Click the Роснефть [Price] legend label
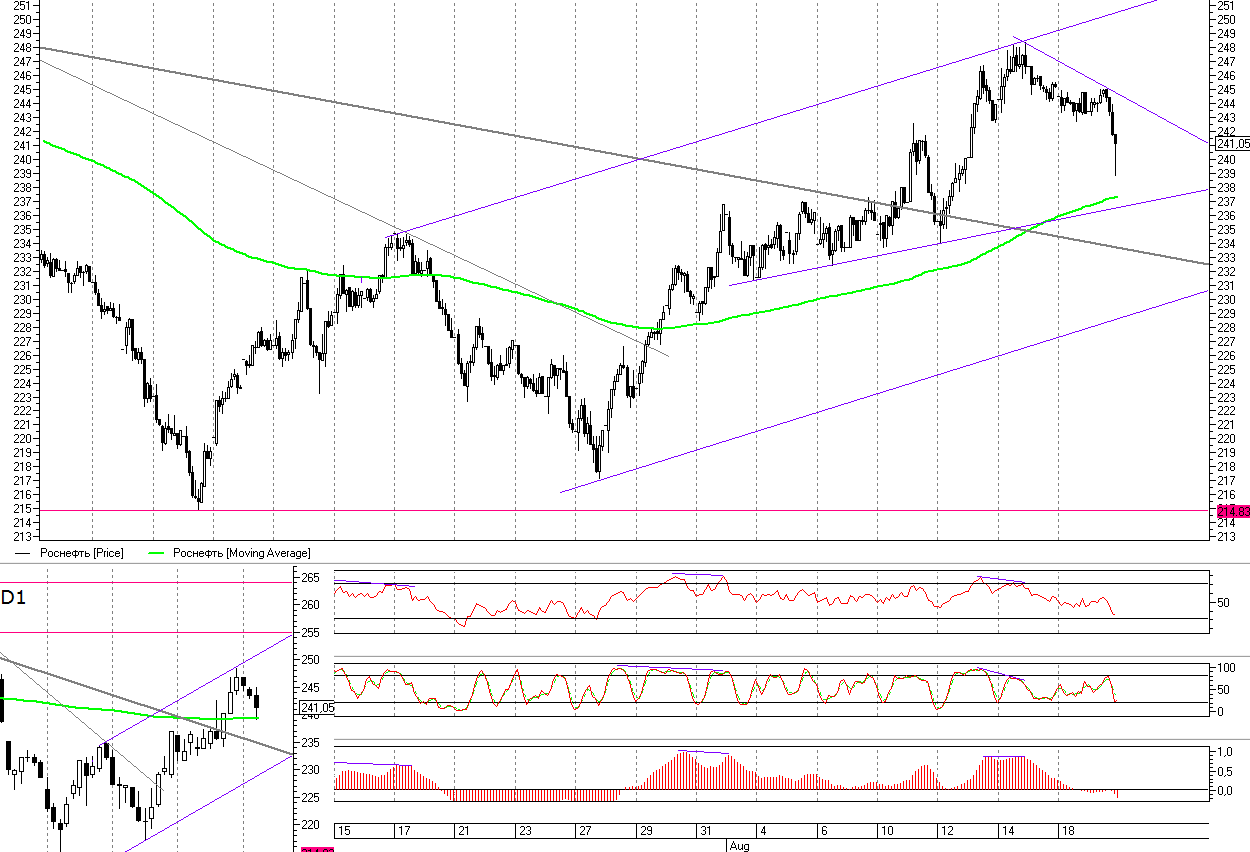This screenshot has width=1250, height=852. 82,553
